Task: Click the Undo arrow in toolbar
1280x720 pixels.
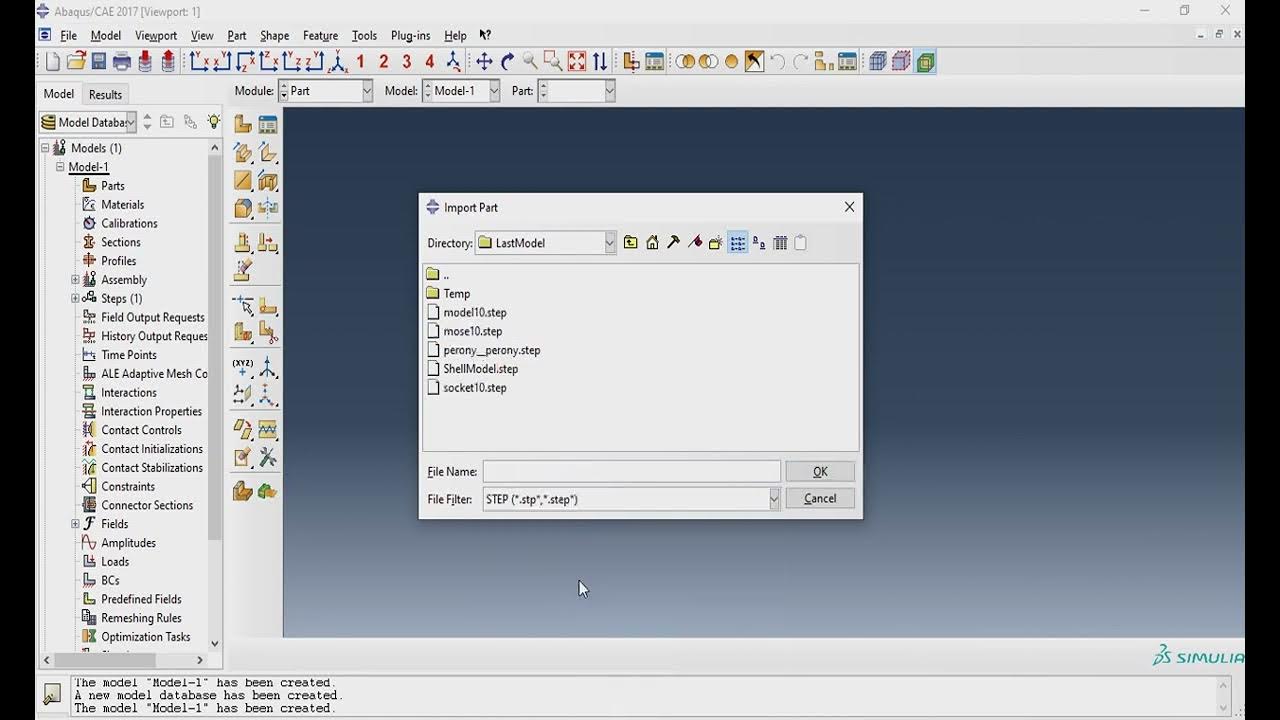Action: point(777,62)
